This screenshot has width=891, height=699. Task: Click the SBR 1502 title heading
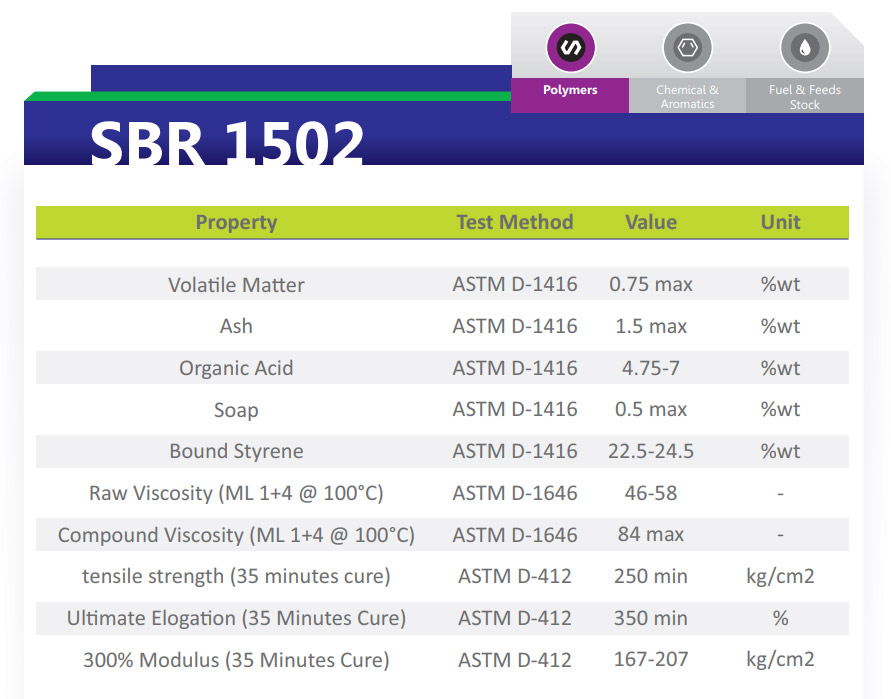(x=227, y=144)
